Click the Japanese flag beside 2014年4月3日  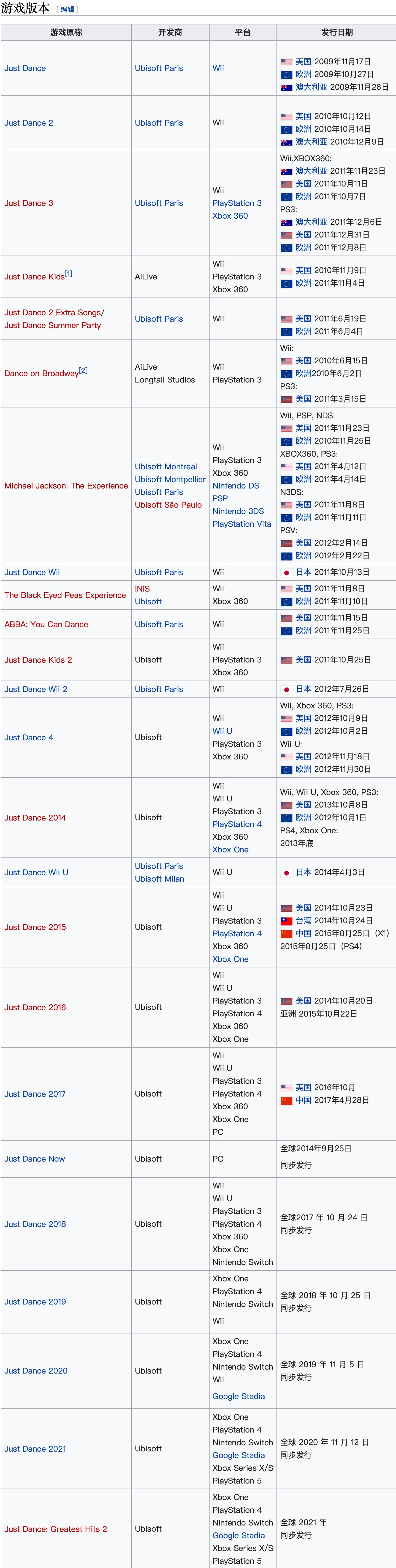(x=287, y=872)
